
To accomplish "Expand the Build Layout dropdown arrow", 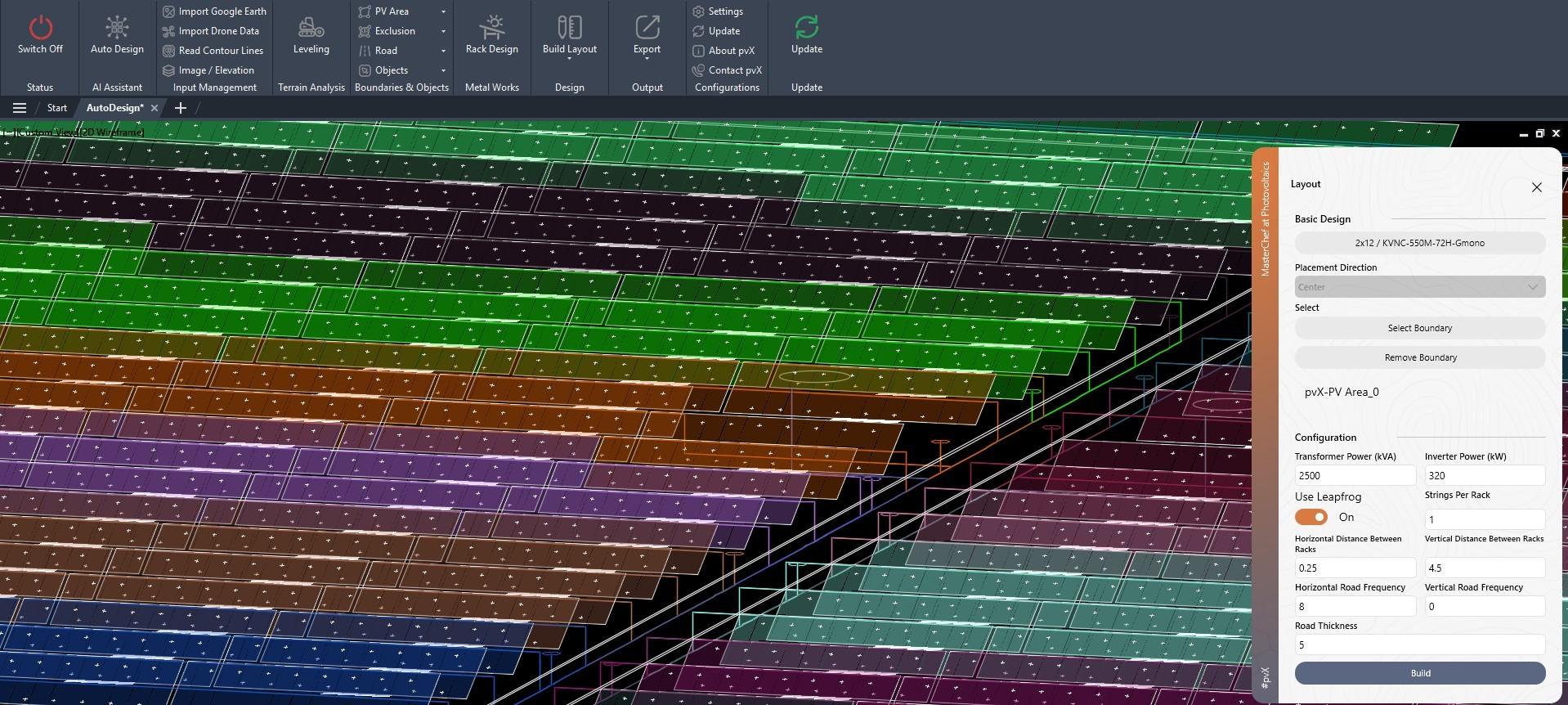I will (x=570, y=59).
